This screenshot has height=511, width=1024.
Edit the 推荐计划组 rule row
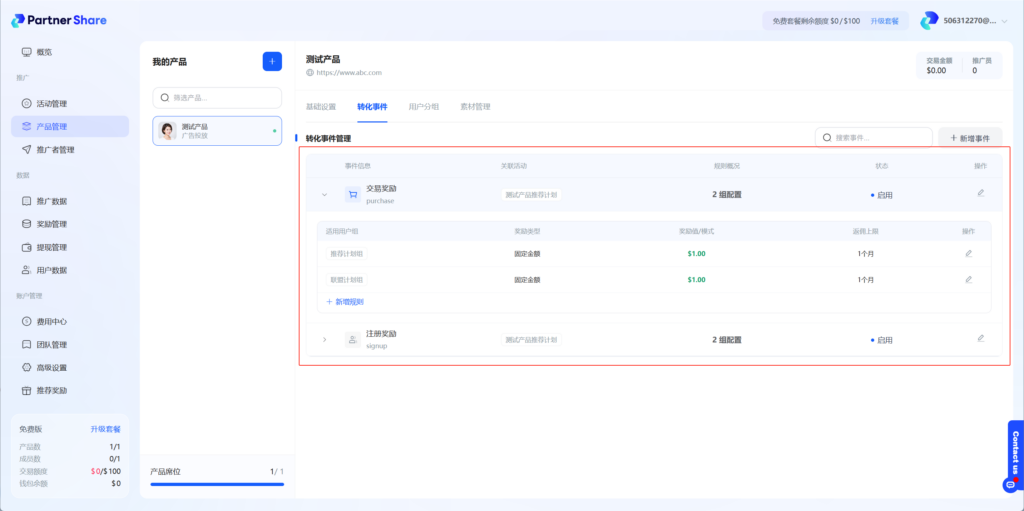coord(968,254)
